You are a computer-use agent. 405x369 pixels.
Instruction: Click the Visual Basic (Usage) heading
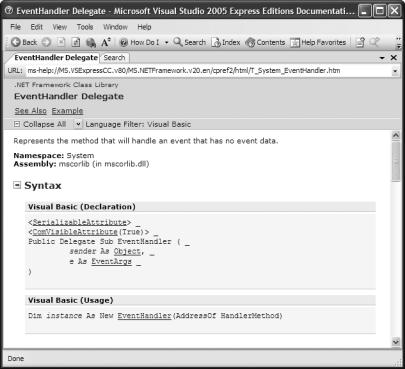tap(71, 300)
